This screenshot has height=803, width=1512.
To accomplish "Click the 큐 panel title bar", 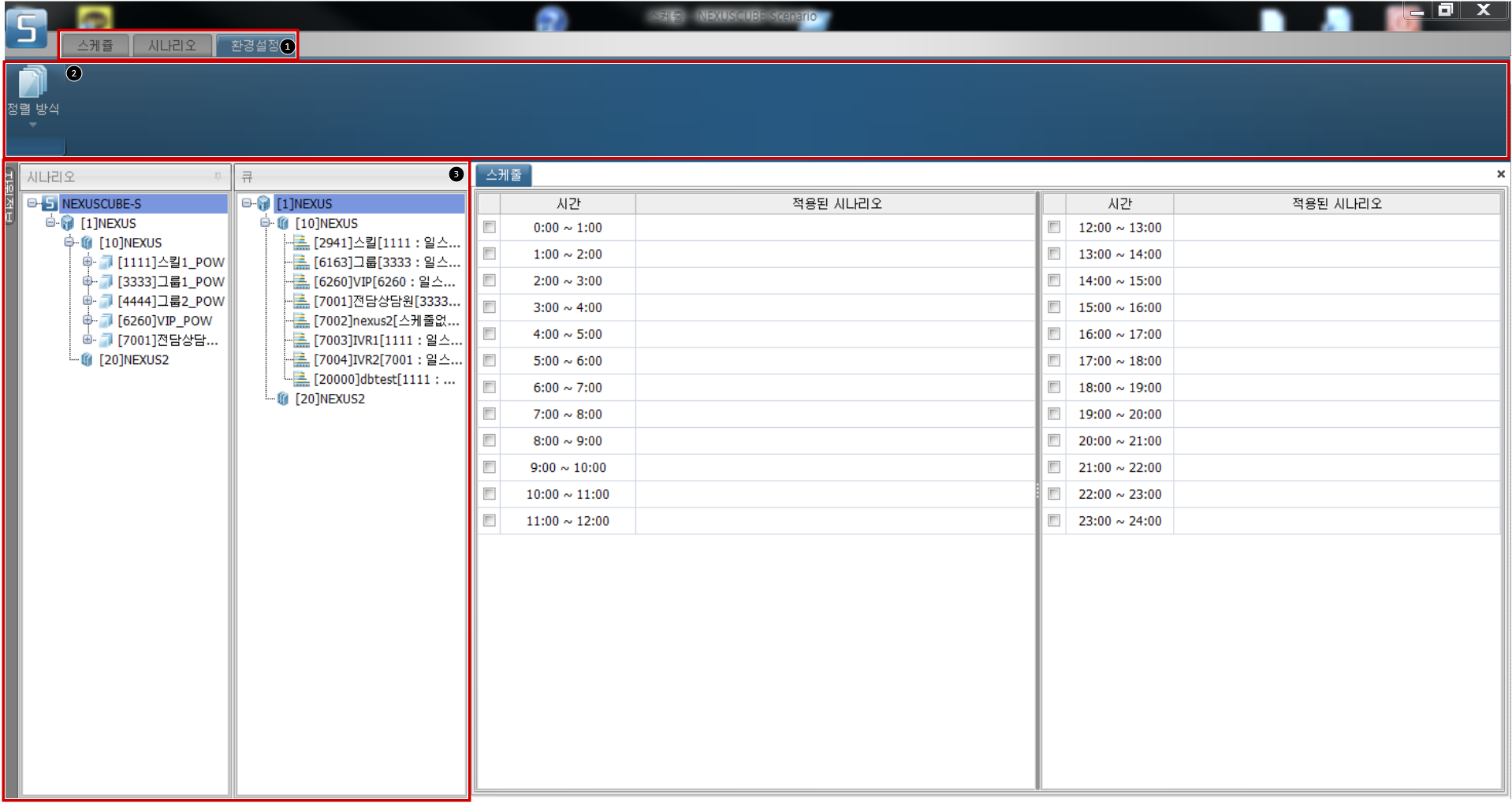I will tap(351, 177).
